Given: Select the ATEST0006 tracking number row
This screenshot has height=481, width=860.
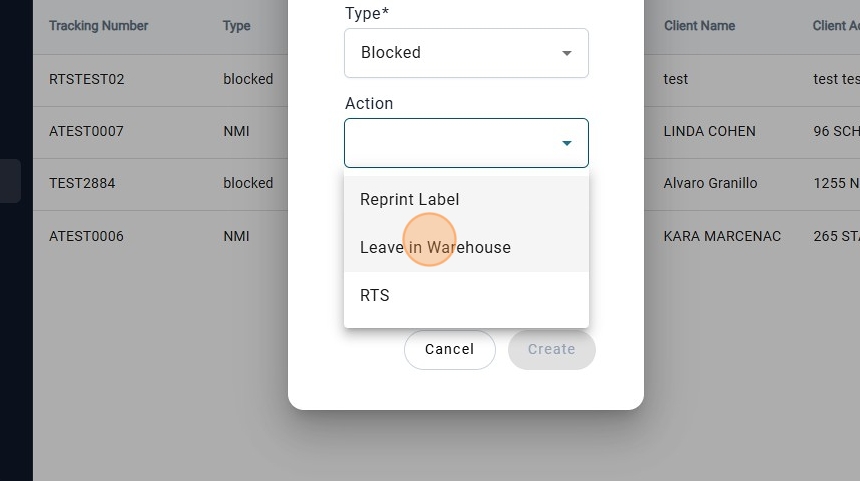Looking at the screenshot, I should coord(86,236).
